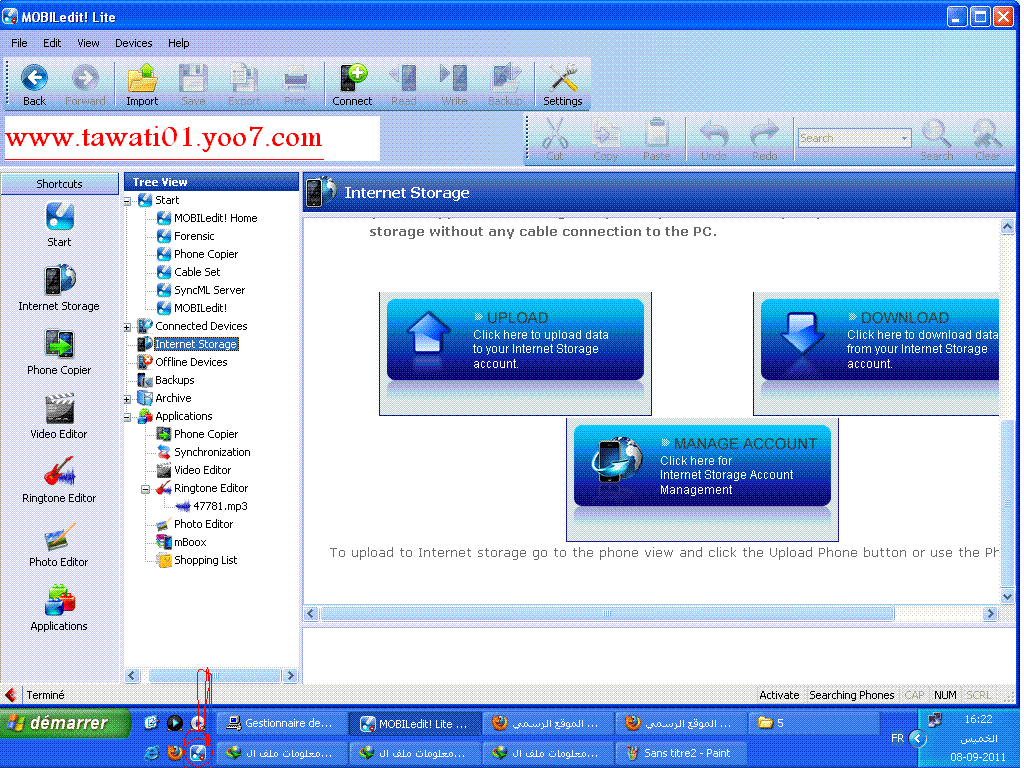Click the content pane horizontal scrollbar
This screenshot has width=1024, height=768.
[607, 614]
